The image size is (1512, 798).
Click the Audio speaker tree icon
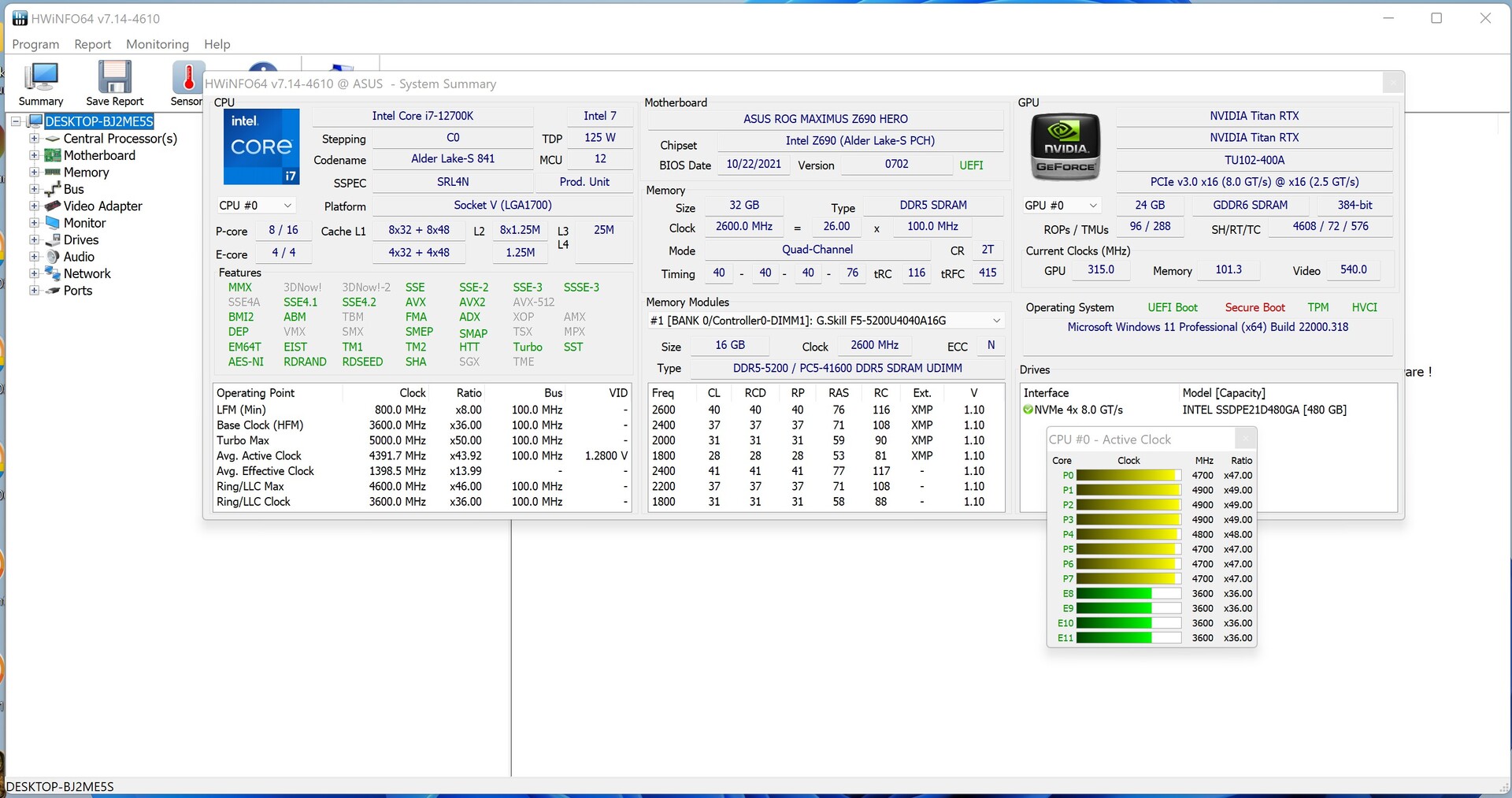[53, 257]
